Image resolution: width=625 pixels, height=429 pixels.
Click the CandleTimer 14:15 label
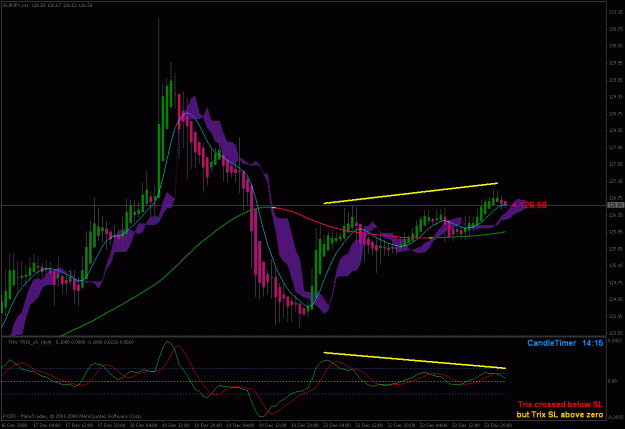(x=565, y=343)
